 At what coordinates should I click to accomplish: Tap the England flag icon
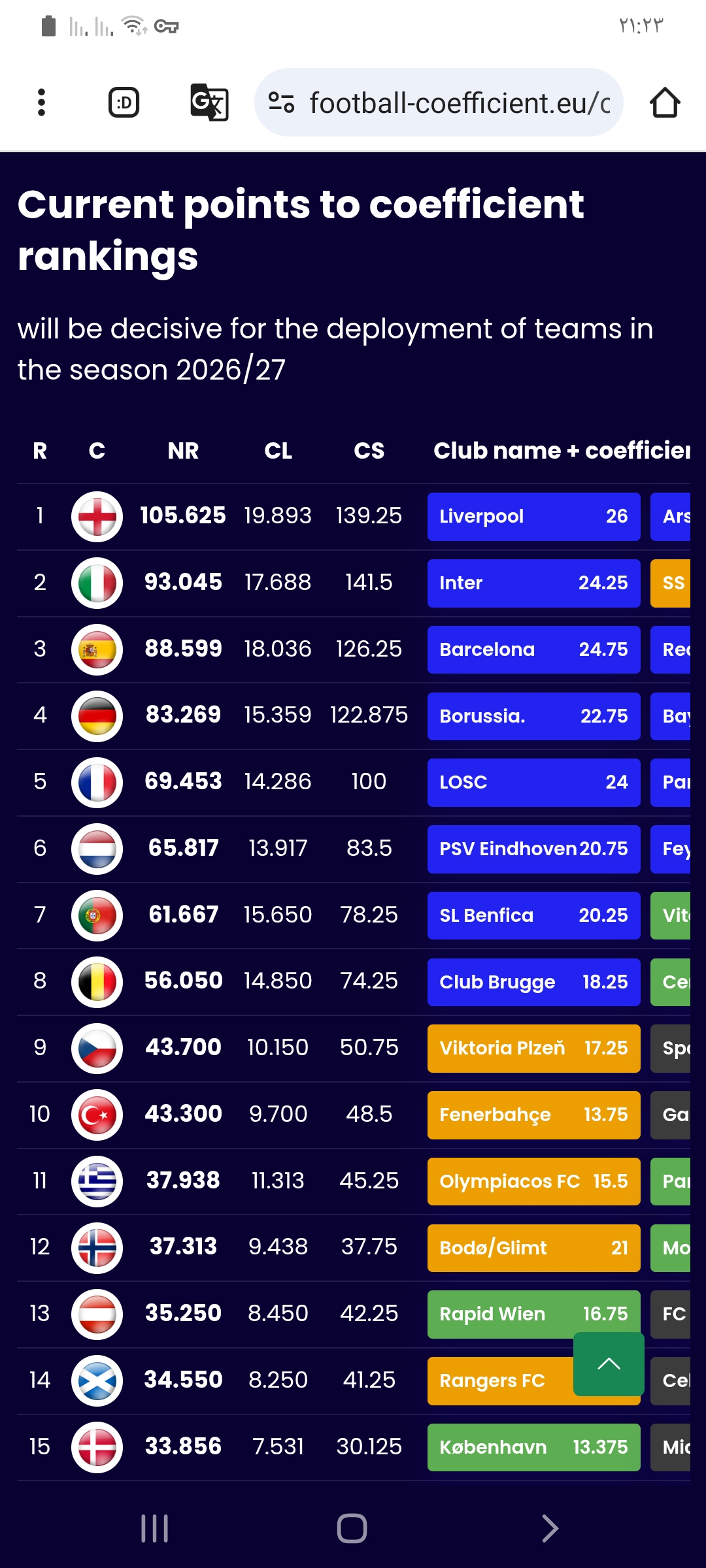97,516
